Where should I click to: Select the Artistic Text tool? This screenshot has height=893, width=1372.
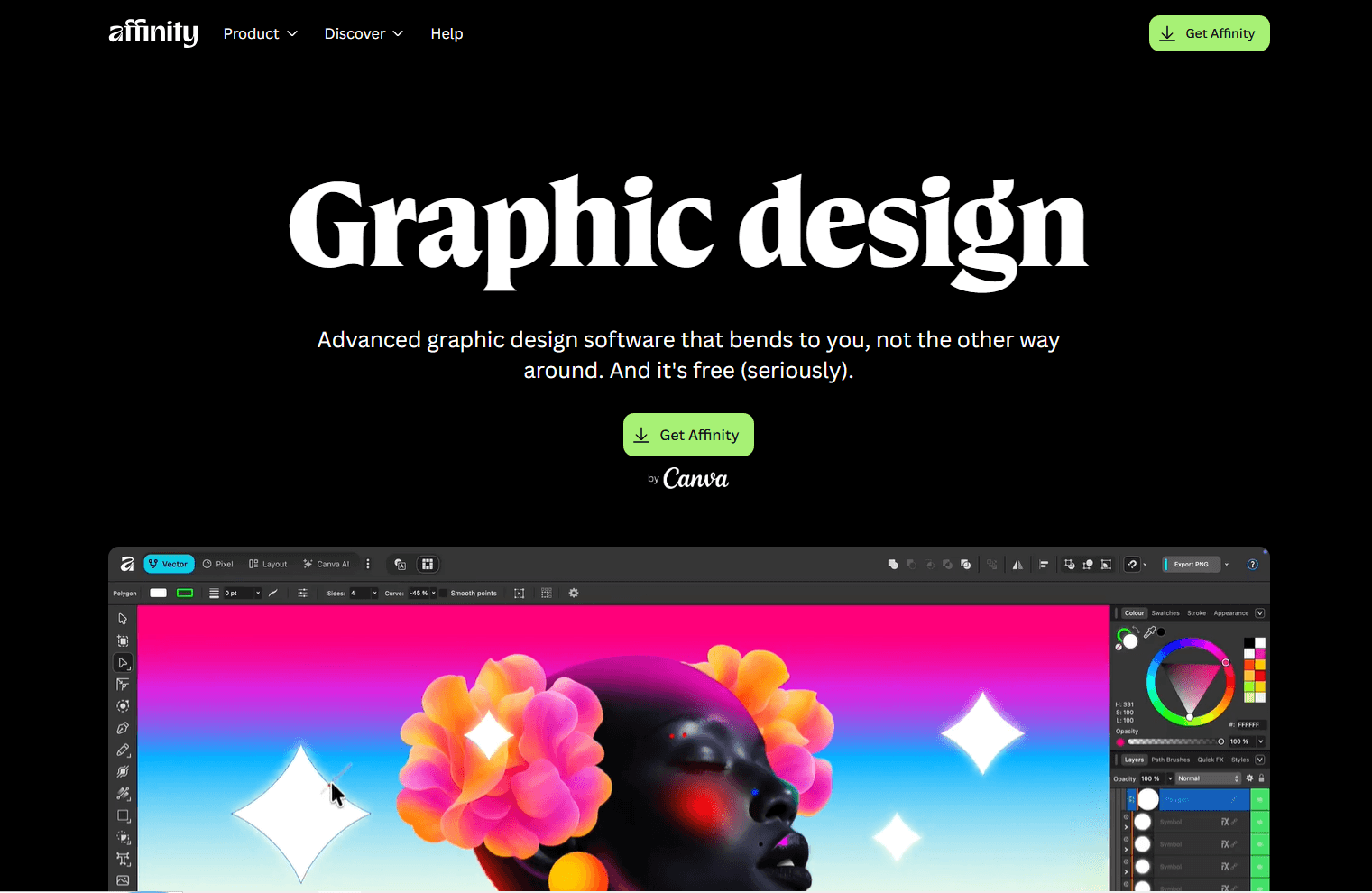tap(123, 859)
